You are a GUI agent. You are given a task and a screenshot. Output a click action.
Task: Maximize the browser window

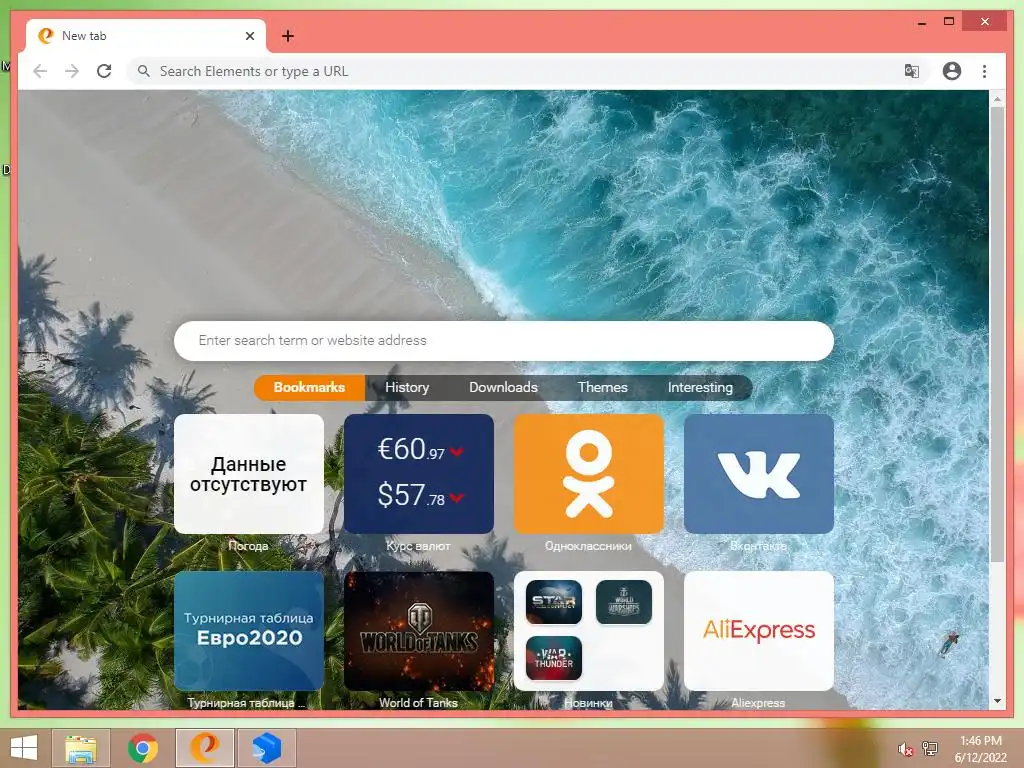coord(949,22)
